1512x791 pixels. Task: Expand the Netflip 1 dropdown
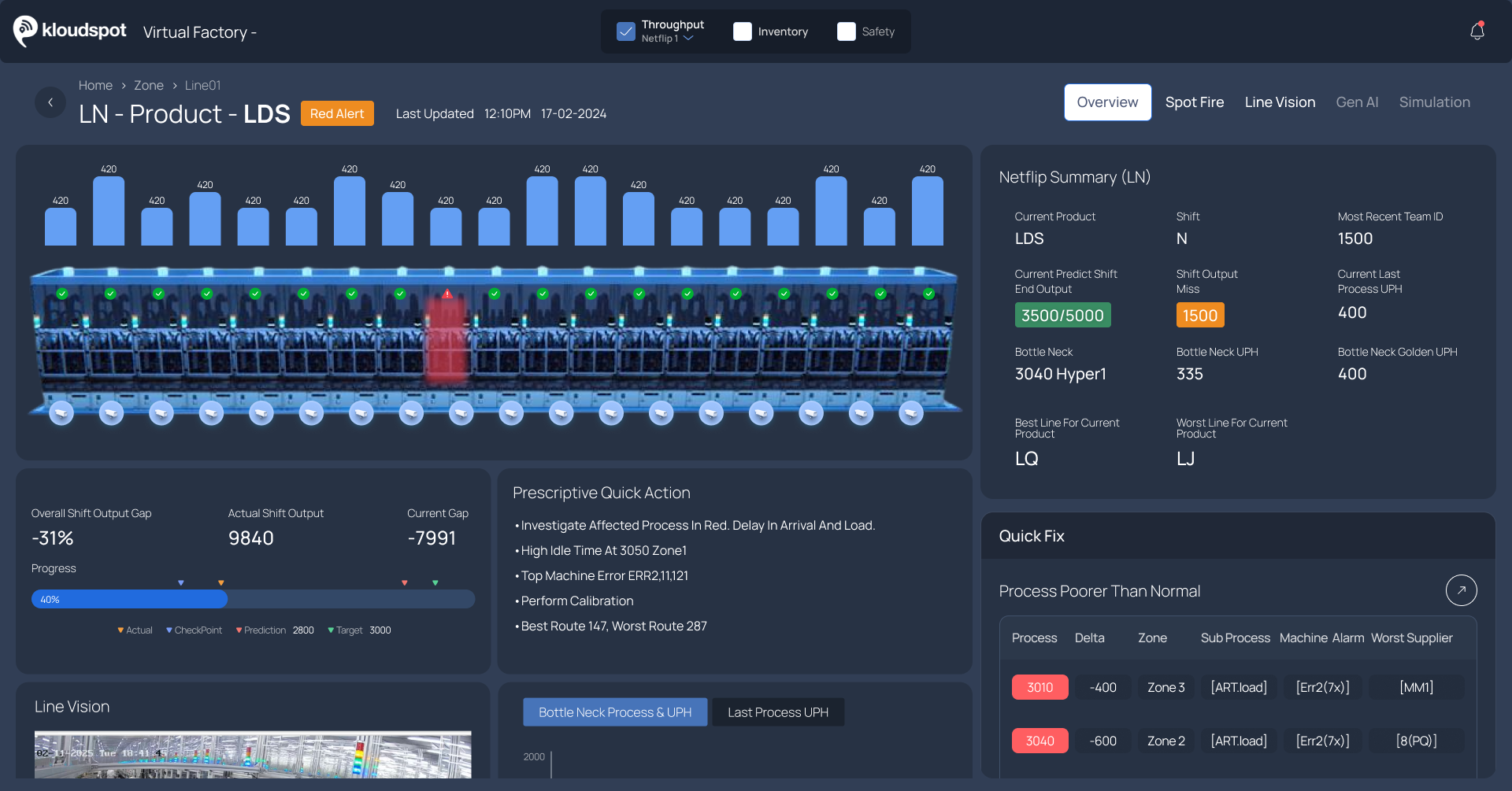(688, 39)
